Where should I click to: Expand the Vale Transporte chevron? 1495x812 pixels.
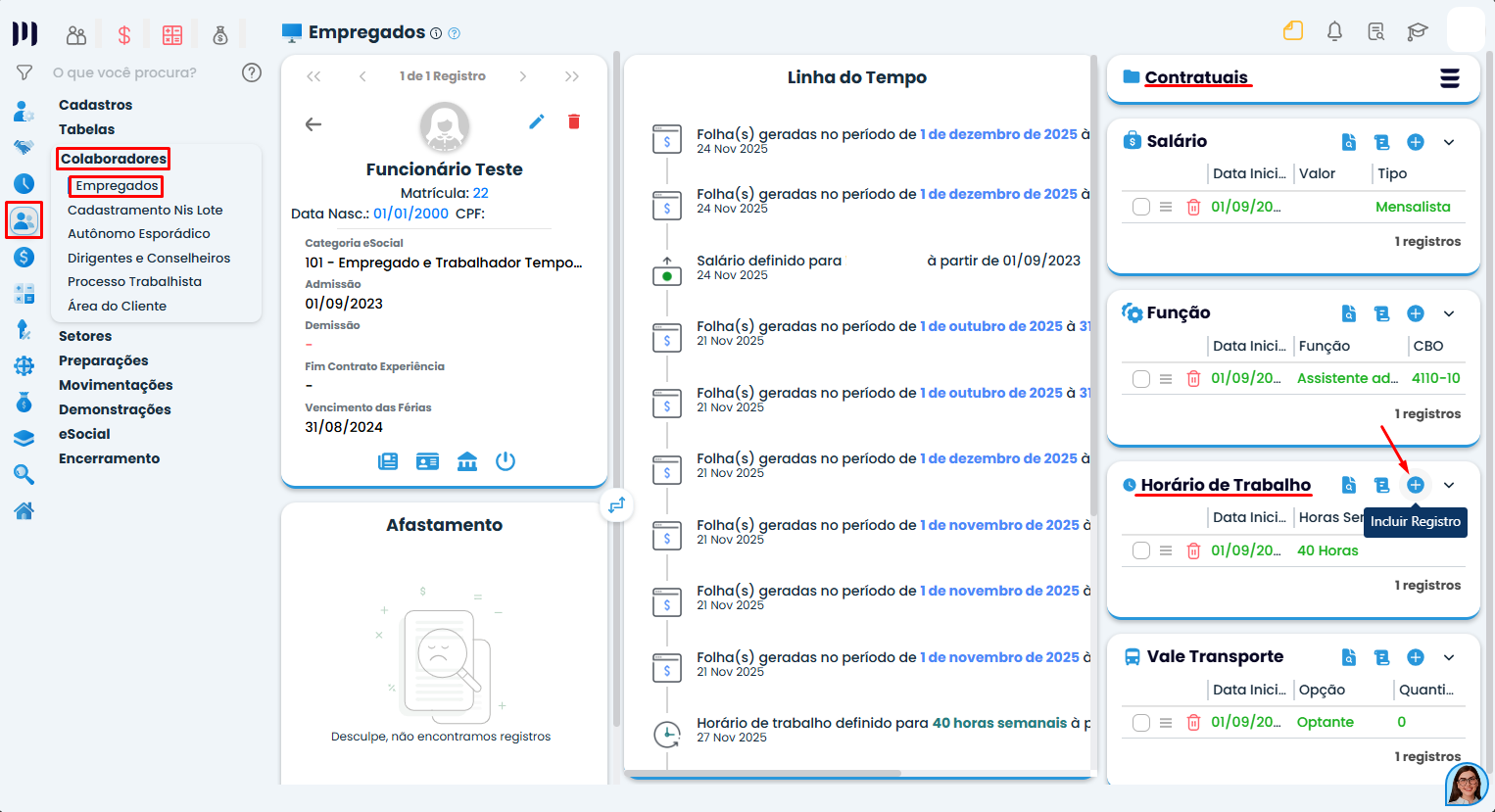coord(1449,657)
